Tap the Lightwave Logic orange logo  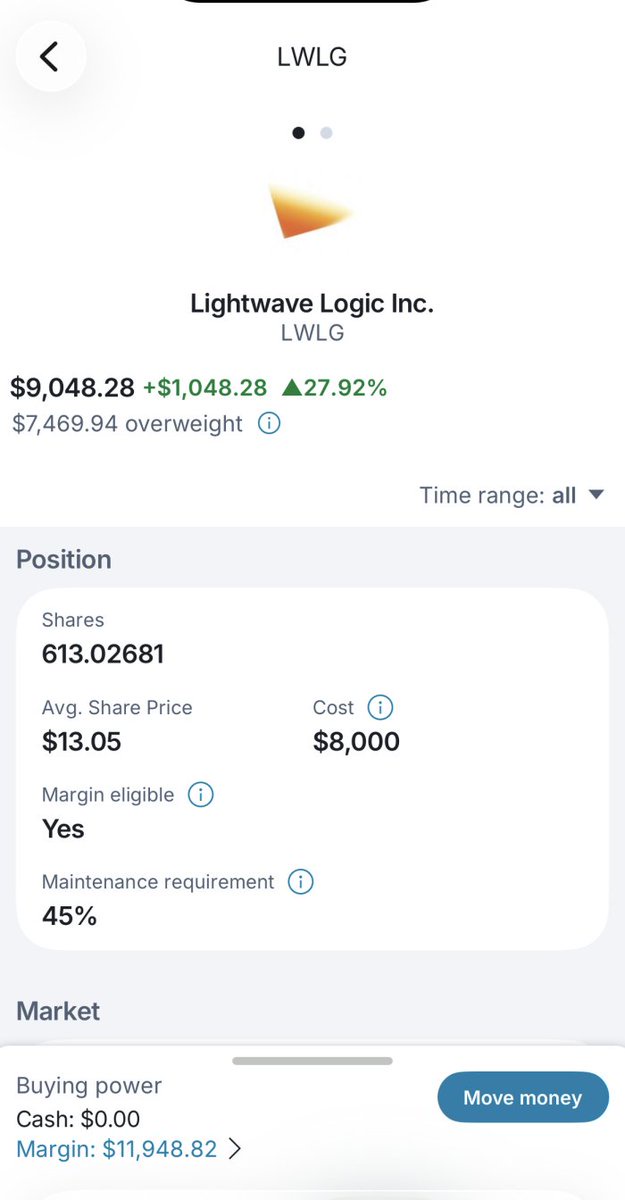[x=310, y=211]
